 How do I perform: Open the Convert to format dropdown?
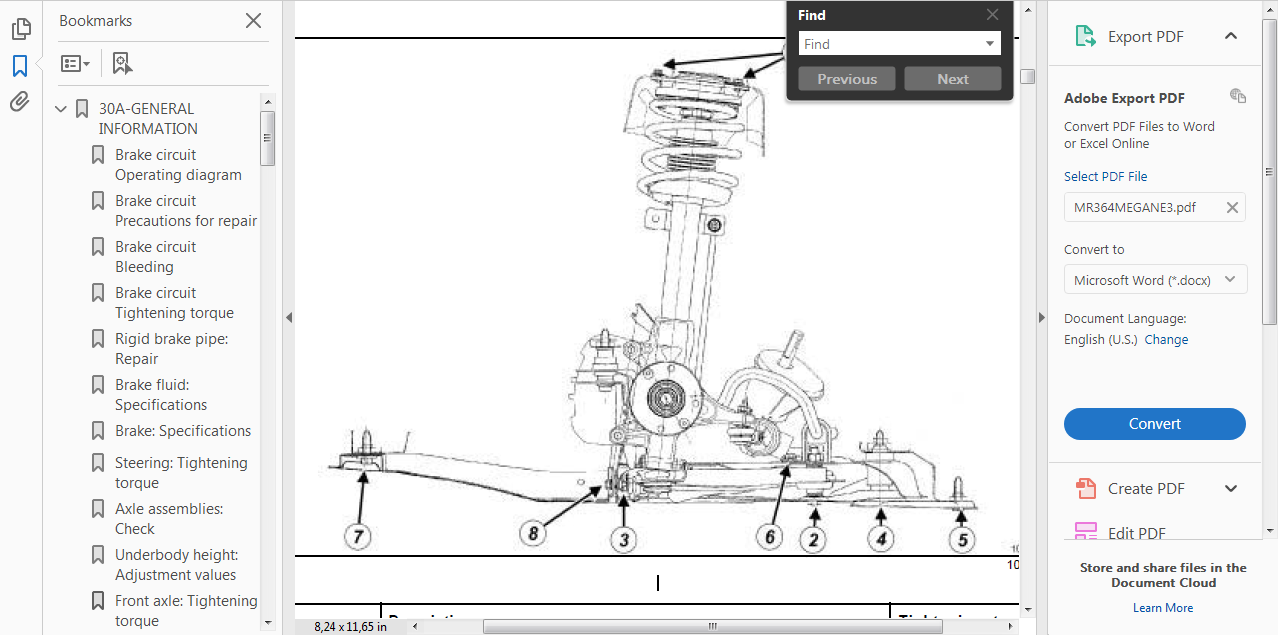1155,281
